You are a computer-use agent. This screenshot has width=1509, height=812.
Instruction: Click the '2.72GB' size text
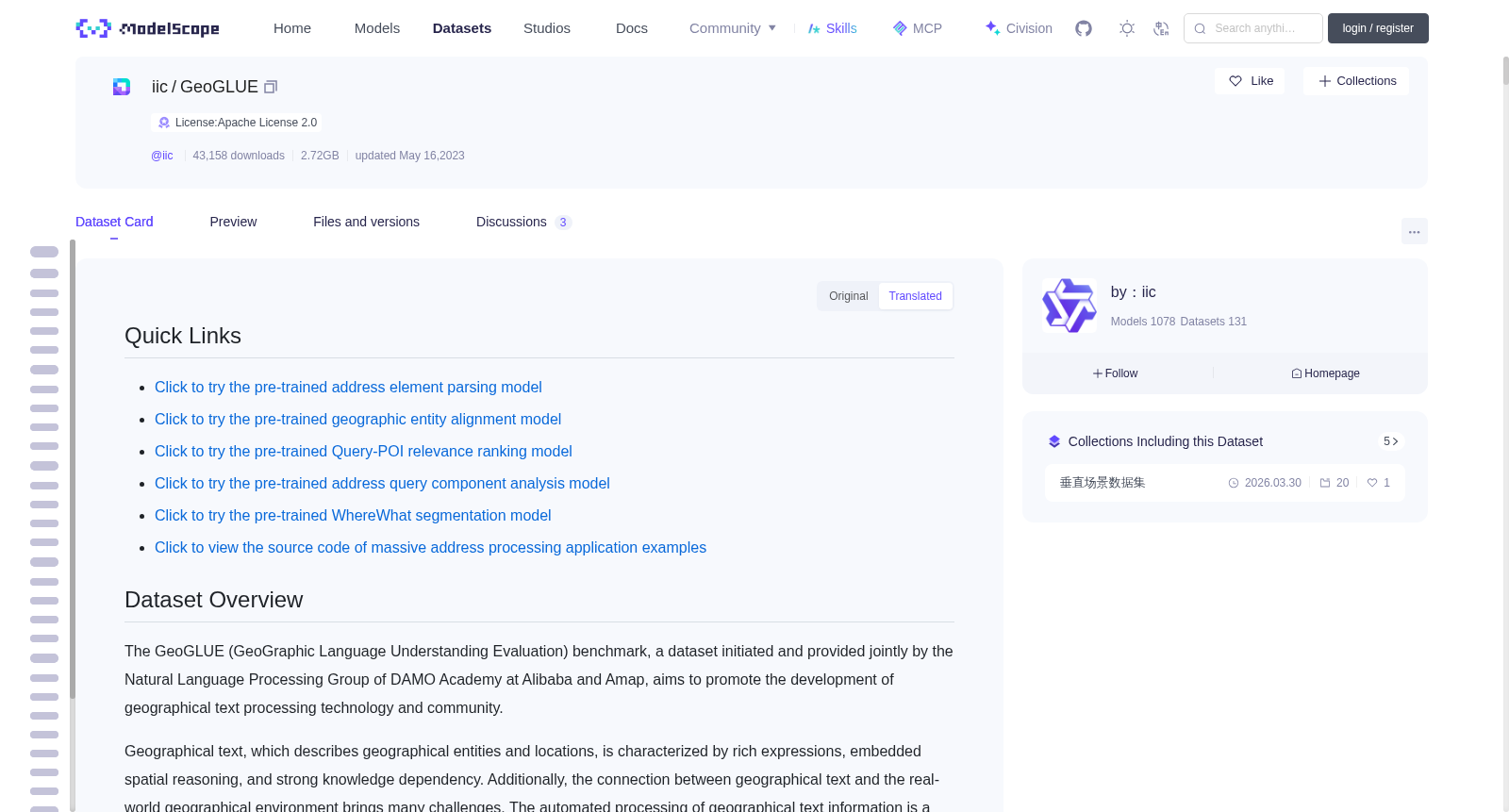pos(320,156)
